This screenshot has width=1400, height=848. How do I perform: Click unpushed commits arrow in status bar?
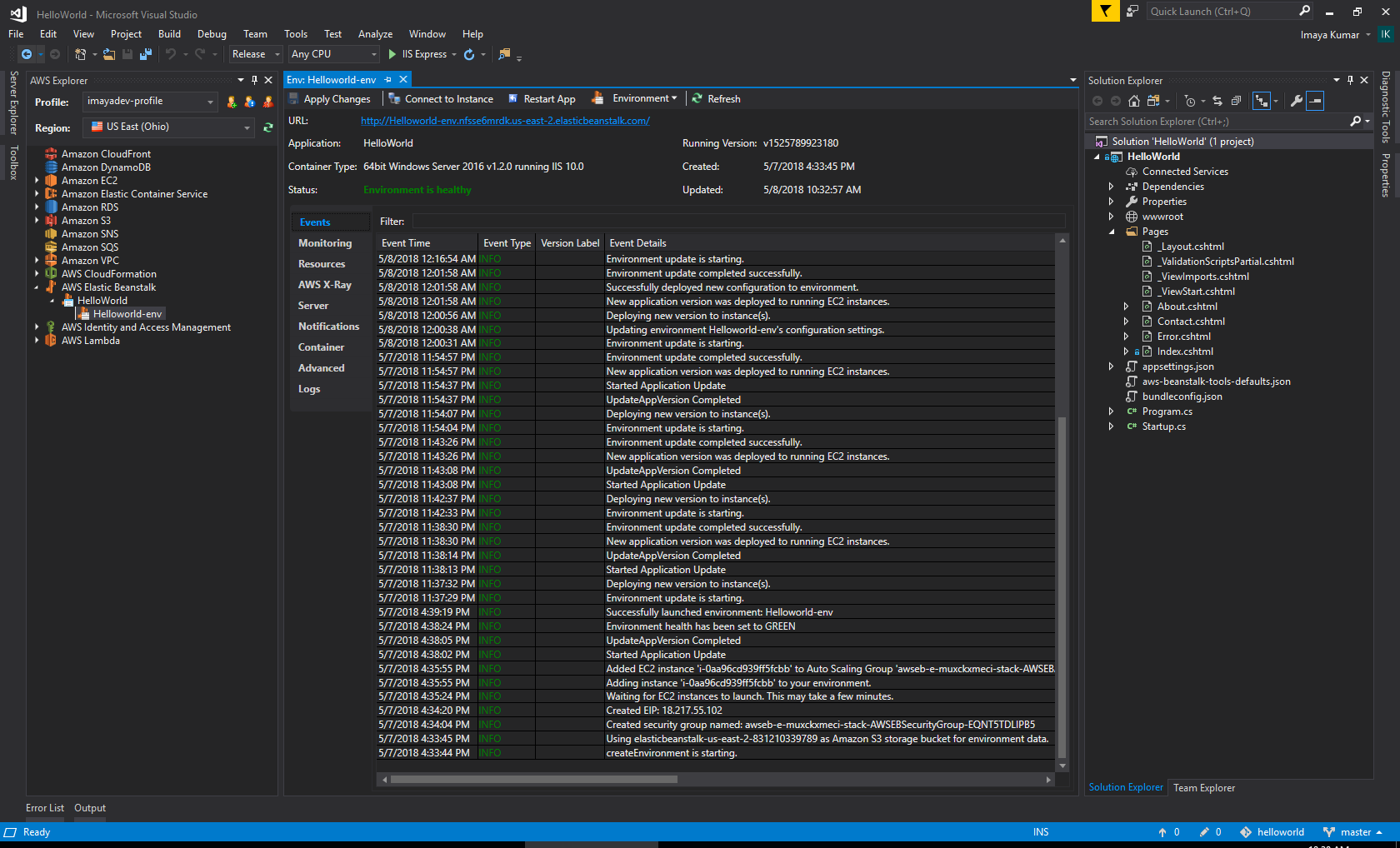1162,832
